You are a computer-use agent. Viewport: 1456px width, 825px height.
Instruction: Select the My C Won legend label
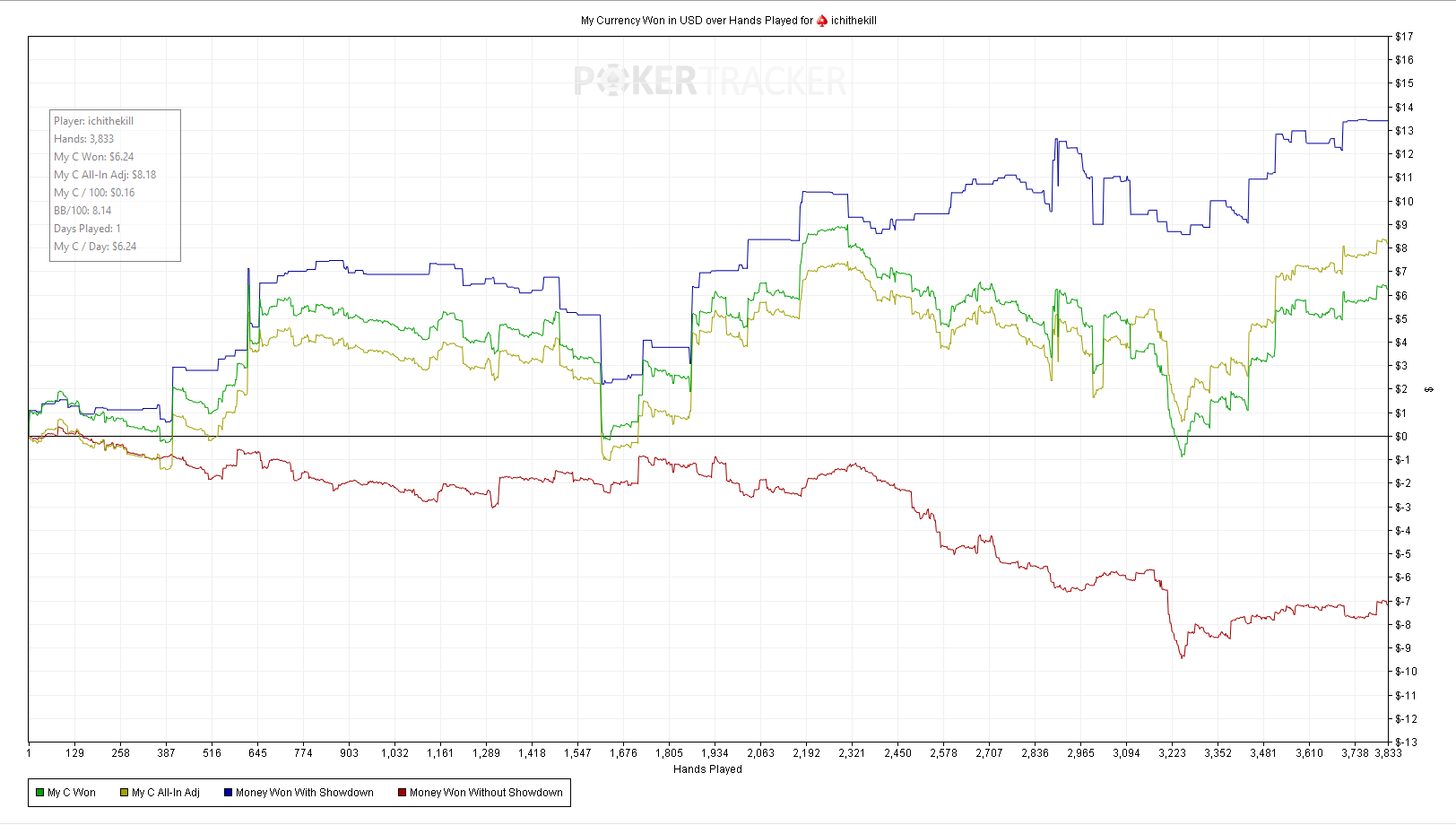point(72,793)
